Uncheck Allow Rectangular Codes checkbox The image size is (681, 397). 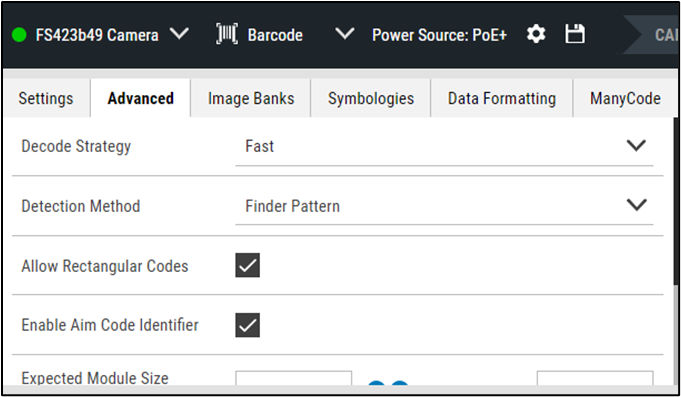[x=248, y=265]
